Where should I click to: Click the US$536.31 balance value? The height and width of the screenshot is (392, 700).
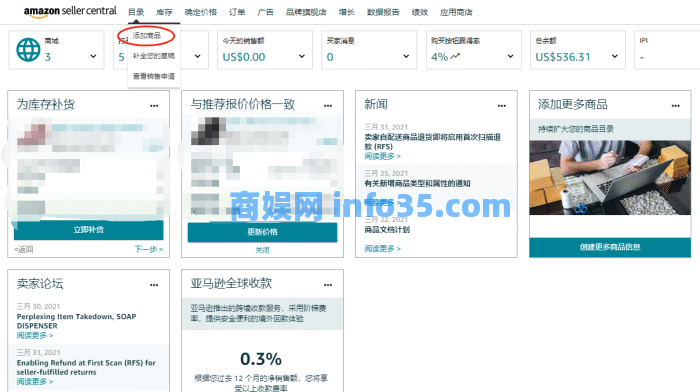[562, 57]
